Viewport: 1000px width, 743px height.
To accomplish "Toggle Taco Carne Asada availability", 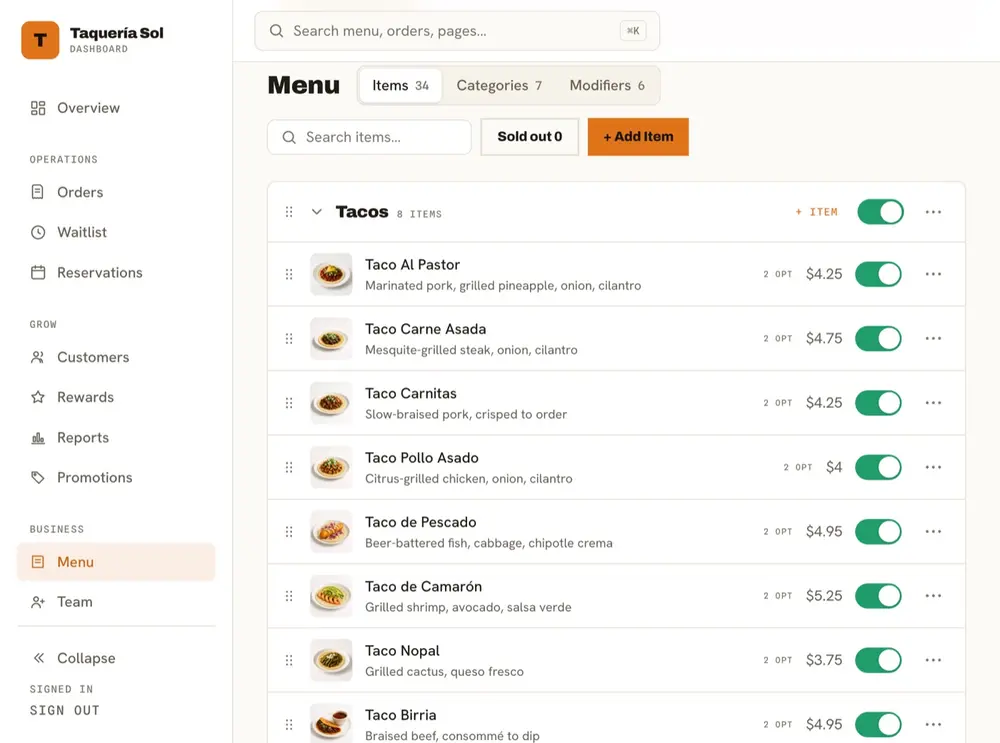I will 878,339.
